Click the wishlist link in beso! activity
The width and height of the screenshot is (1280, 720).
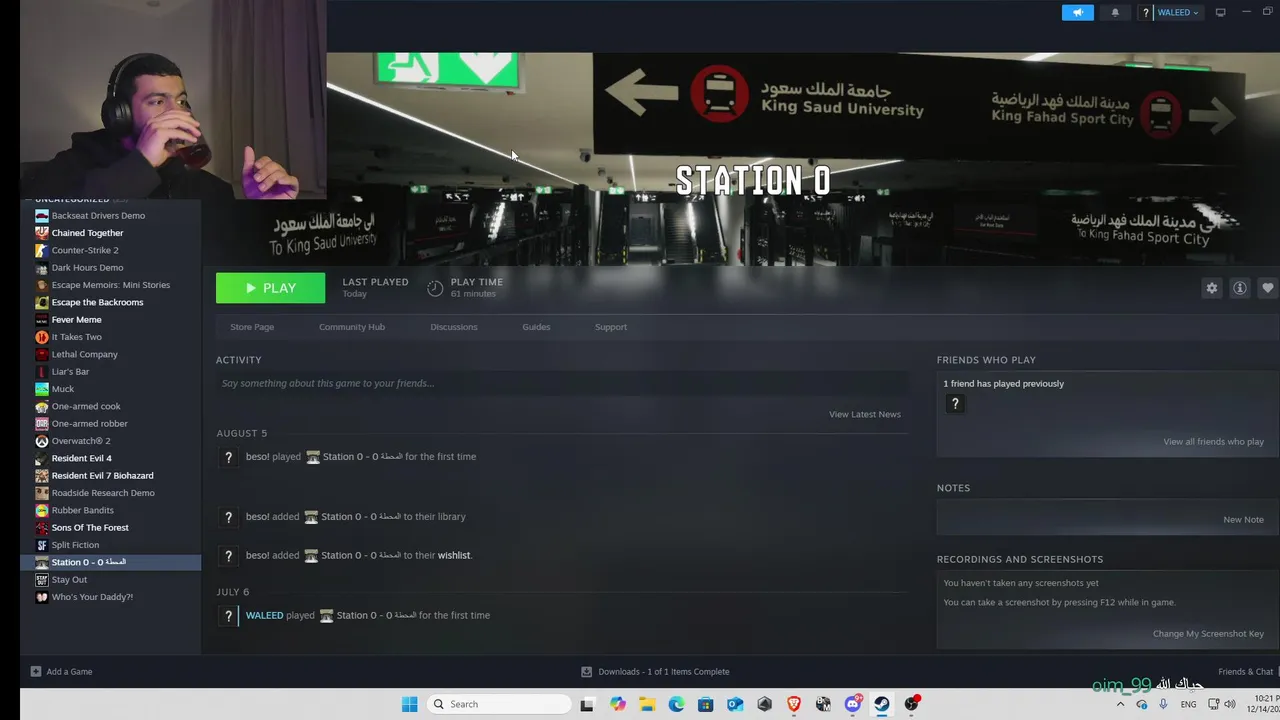[453, 555]
